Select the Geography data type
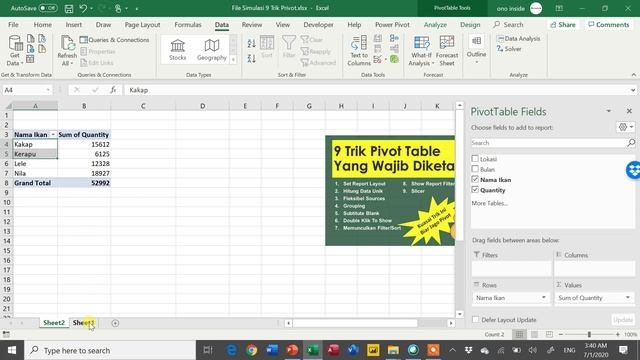The width and height of the screenshot is (640, 360). pyautogui.click(x=211, y=50)
